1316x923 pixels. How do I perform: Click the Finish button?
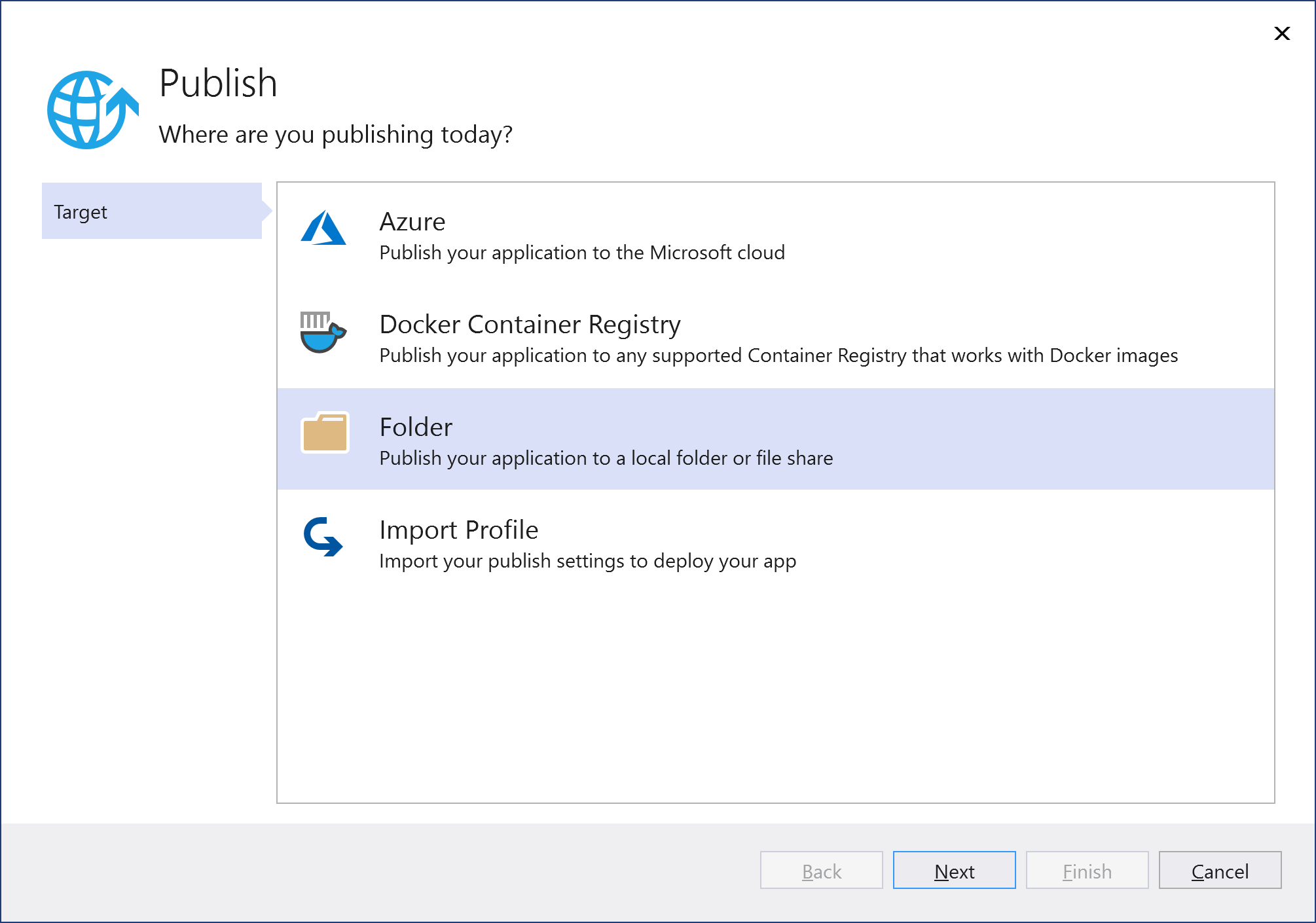pyautogui.click(x=1087, y=871)
